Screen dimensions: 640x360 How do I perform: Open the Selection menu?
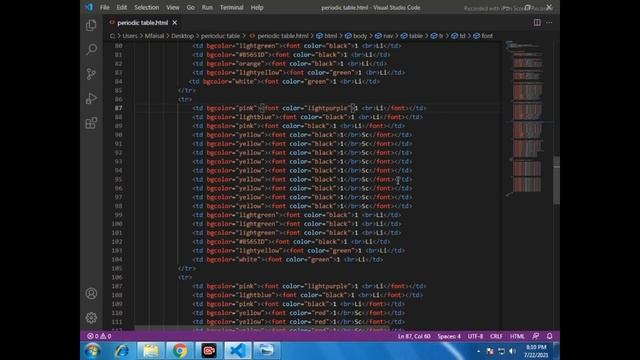(x=147, y=7)
